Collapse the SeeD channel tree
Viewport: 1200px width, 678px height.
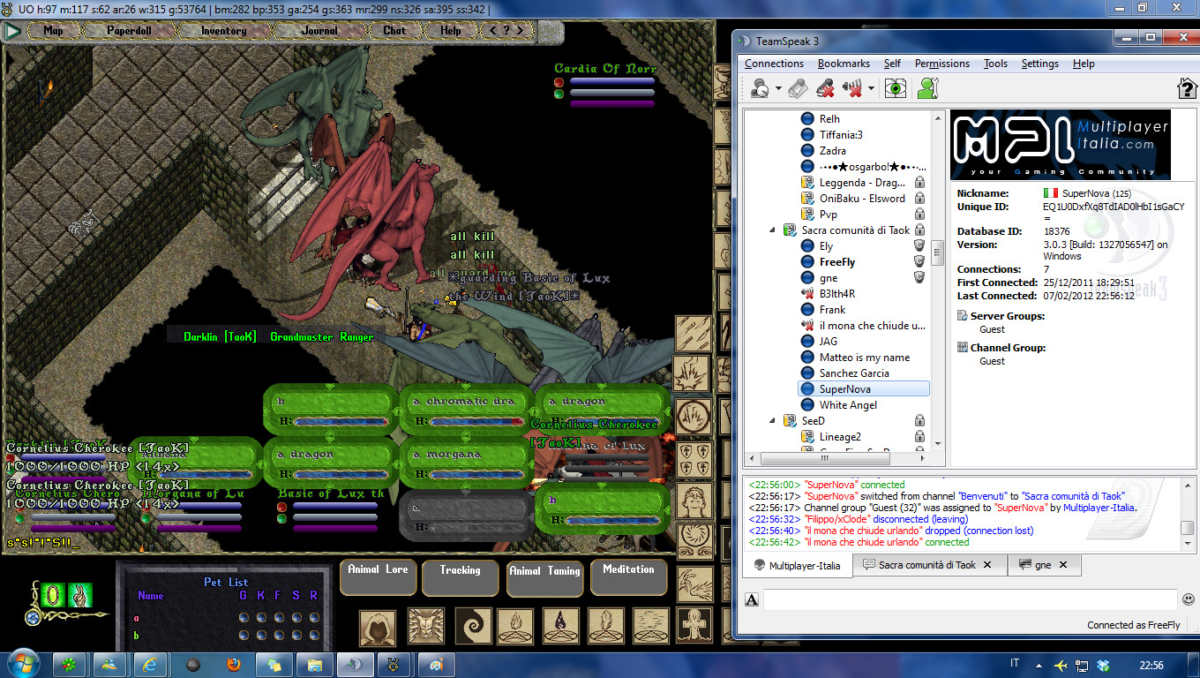tap(772, 421)
